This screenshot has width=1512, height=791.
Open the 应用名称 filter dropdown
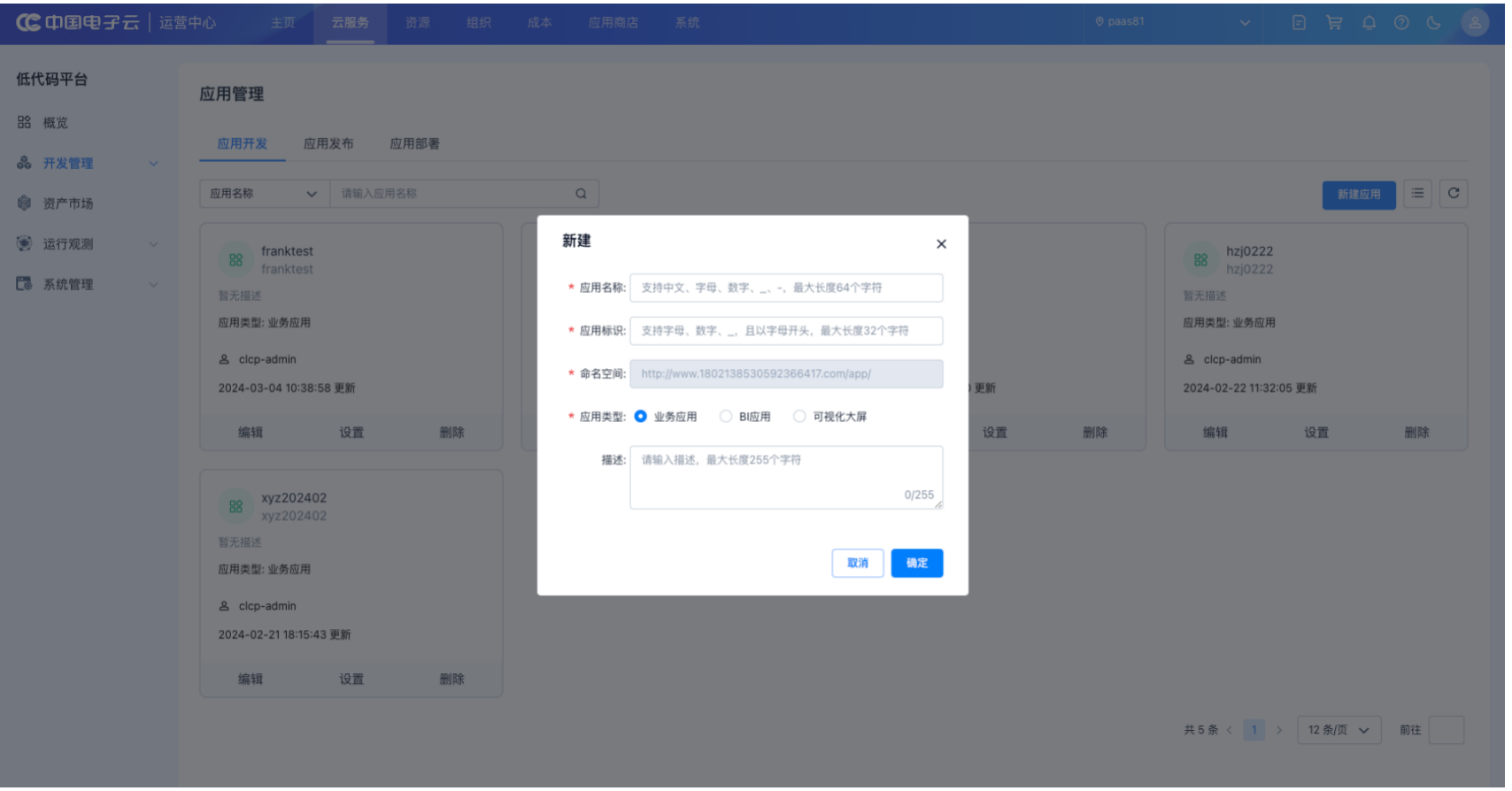(265, 195)
